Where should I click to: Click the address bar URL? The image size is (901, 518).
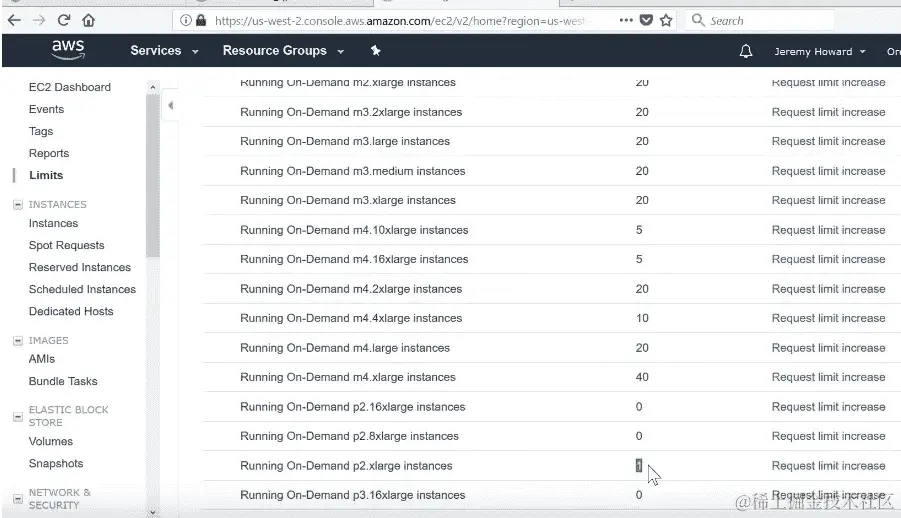coord(399,21)
